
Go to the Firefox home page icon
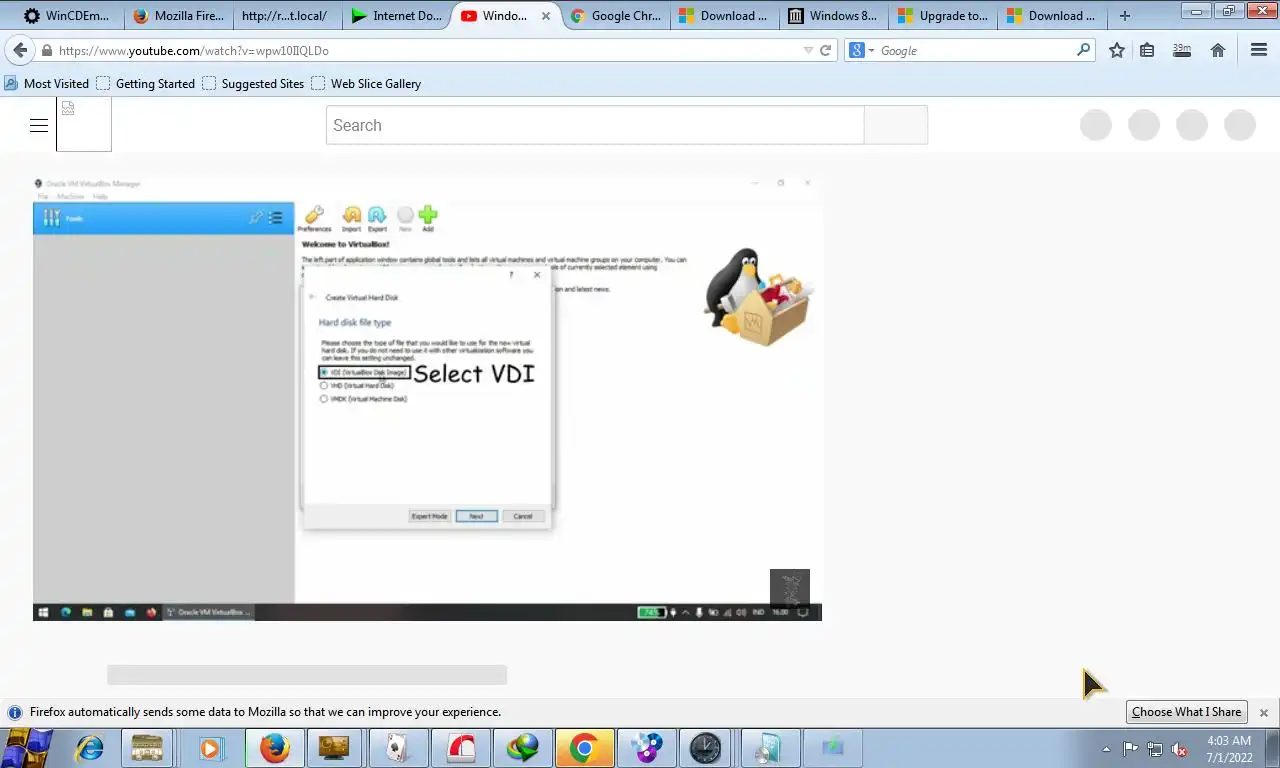(x=1218, y=50)
